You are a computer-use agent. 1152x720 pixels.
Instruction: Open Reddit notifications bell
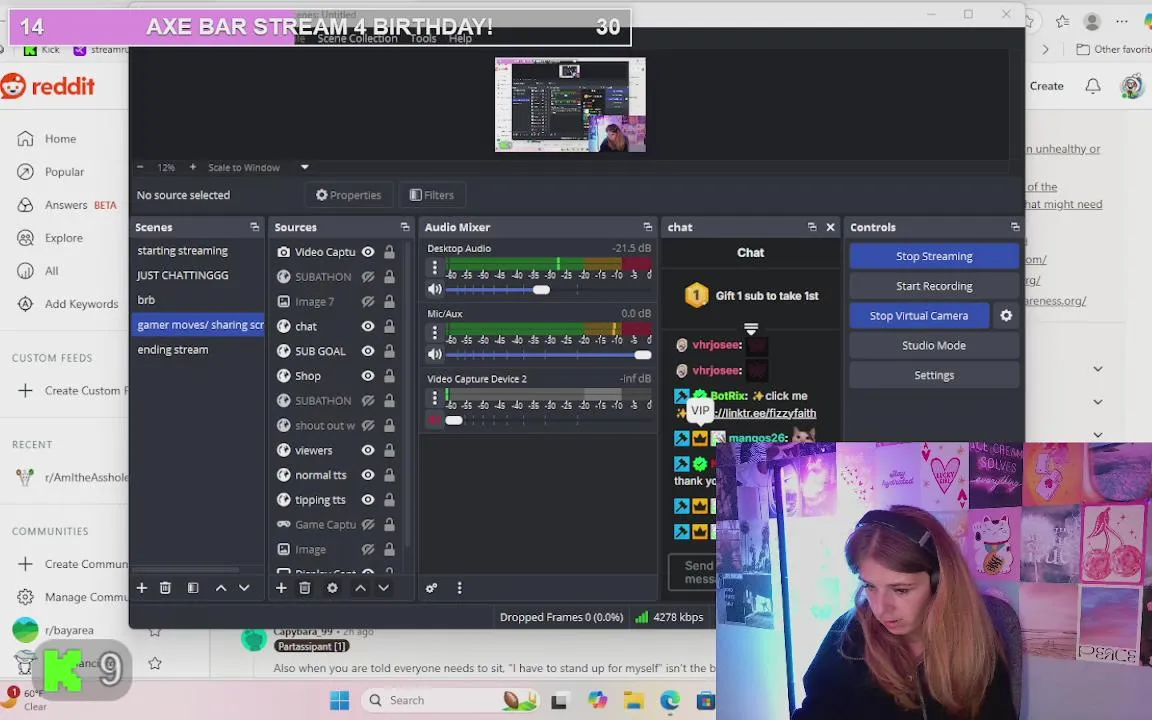click(x=1092, y=86)
